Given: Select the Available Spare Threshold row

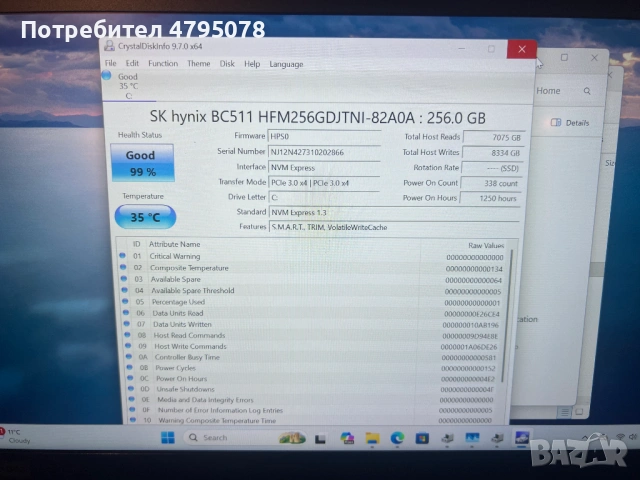Looking at the screenshot, I should (312, 291).
